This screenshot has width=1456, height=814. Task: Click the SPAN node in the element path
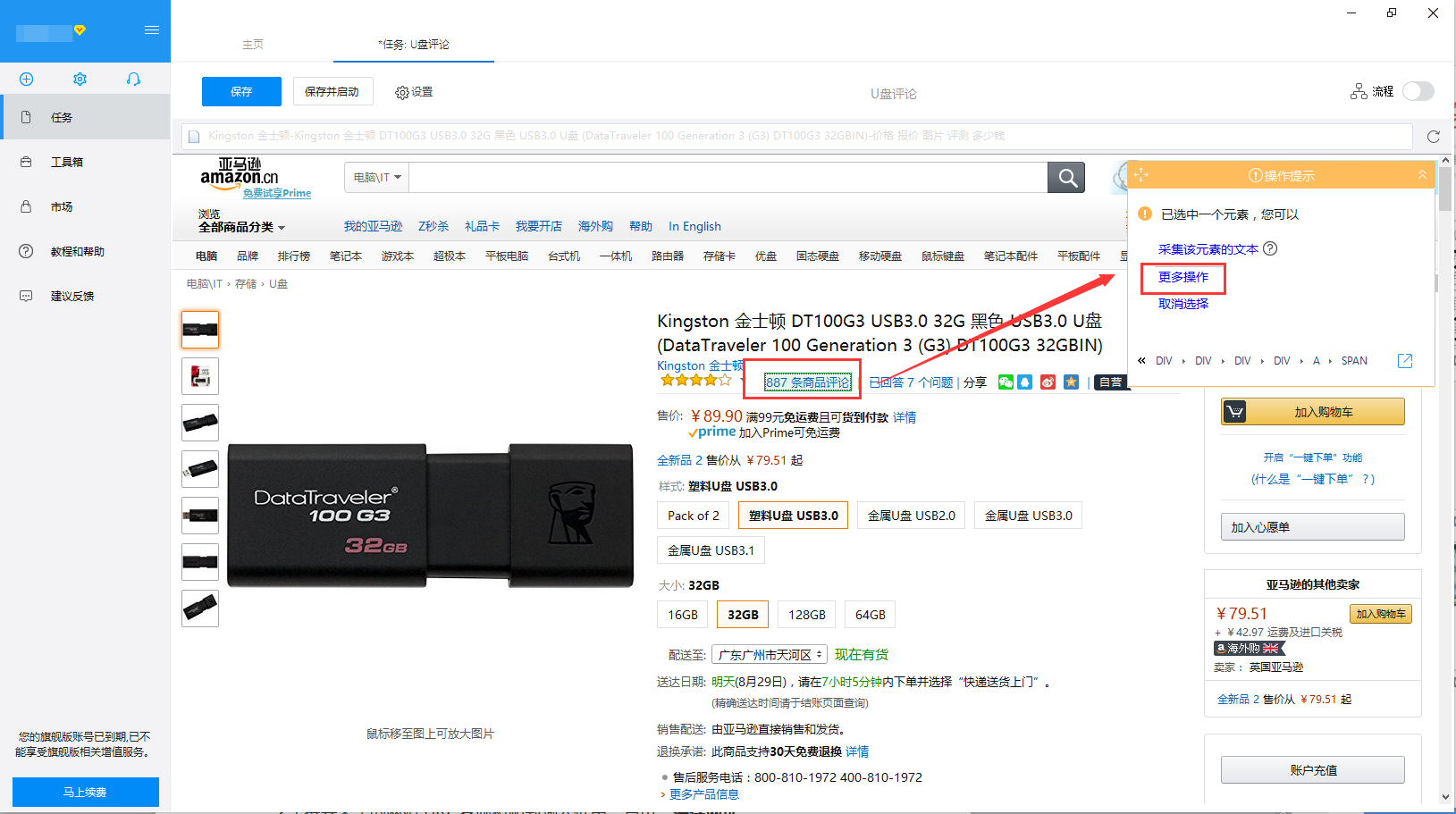(1354, 361)
